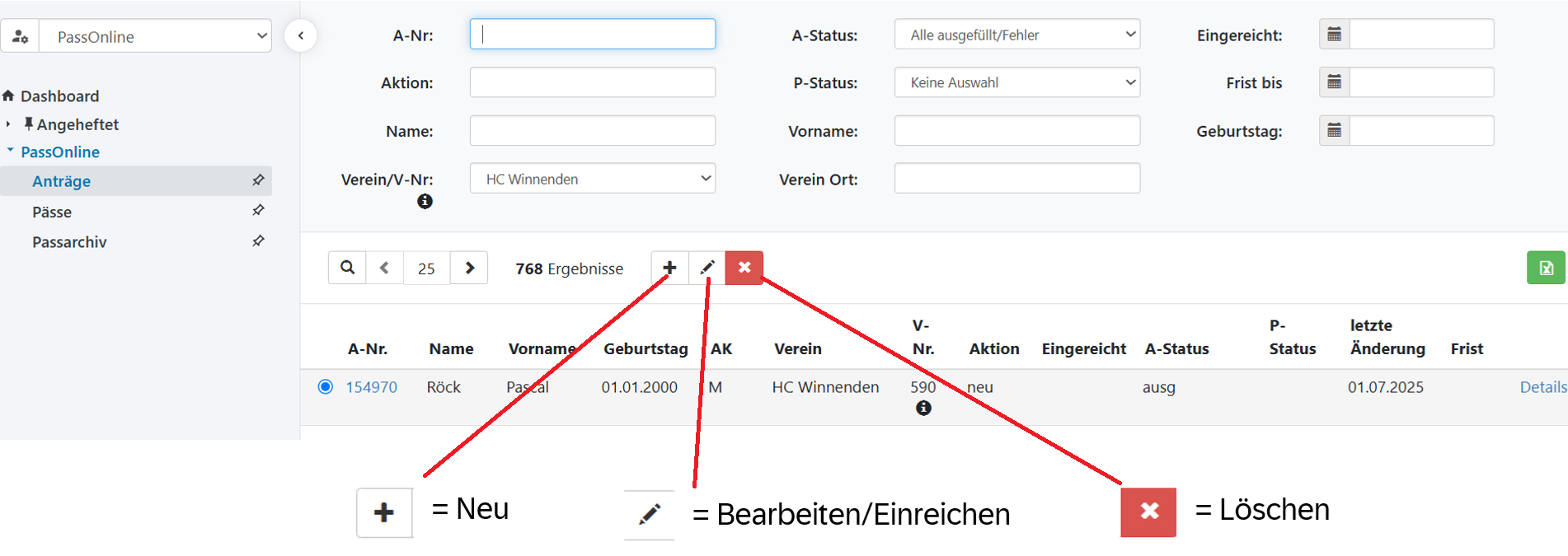The width and height of the screenshot is (1568, 556).
Task: Pin the Pässe menu entry
Action: pos(258,211)
